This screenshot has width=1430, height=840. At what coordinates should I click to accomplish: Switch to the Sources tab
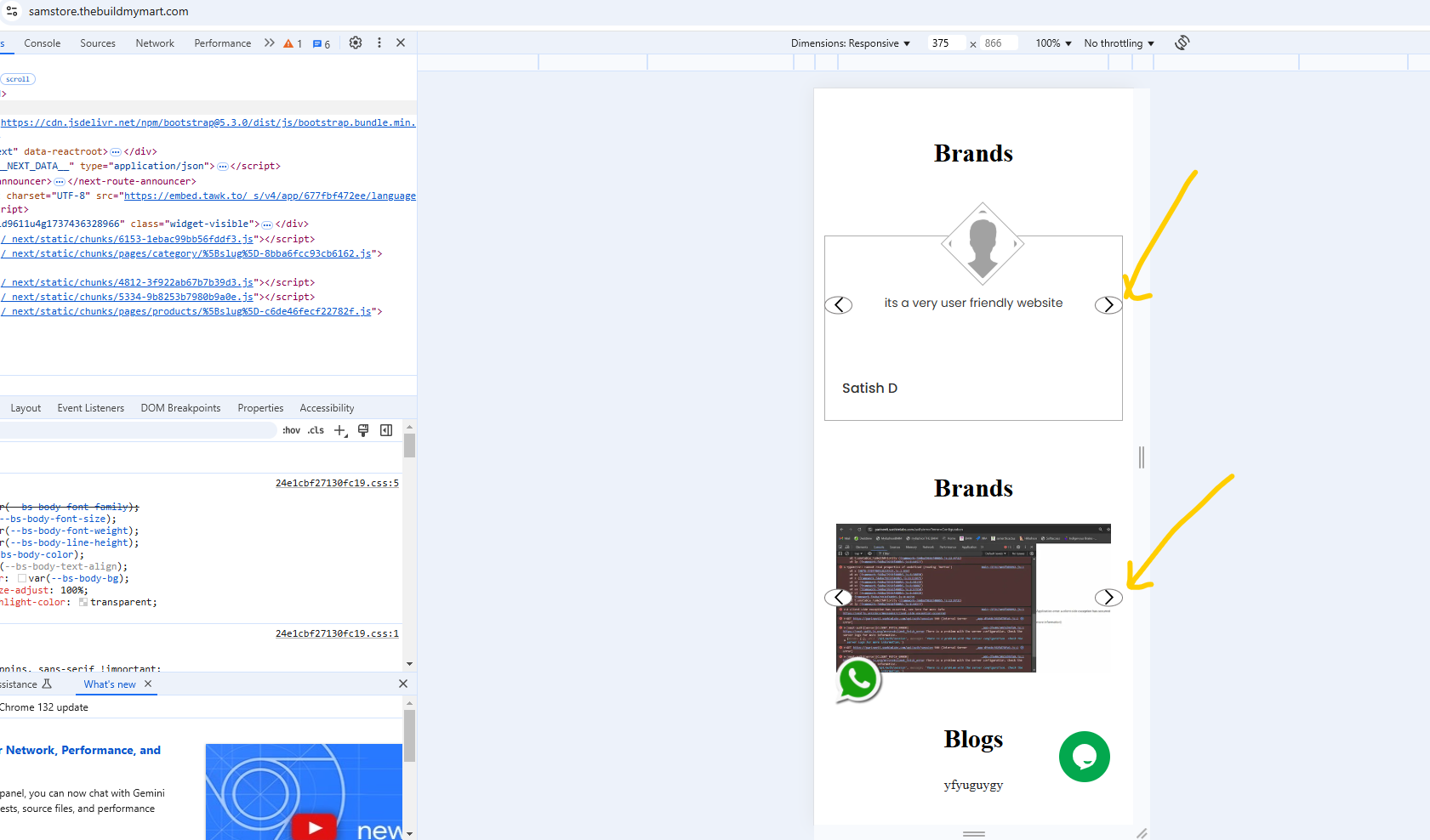tap(98, 43)
